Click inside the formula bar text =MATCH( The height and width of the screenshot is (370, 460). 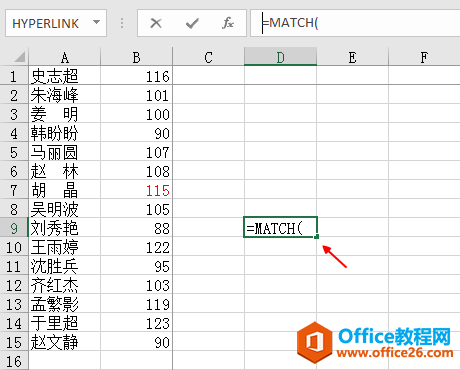[x=290, y=23]
